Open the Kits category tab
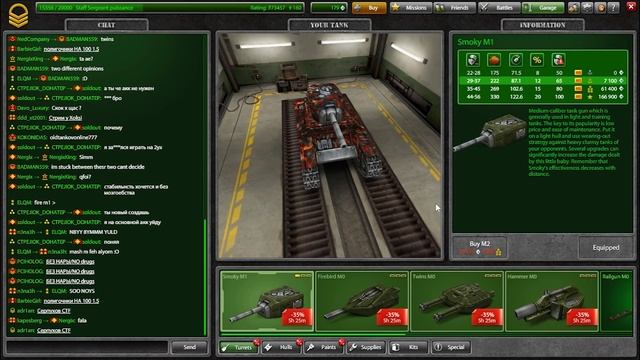The height and width of the screenshot is (360, 640). (408, 347)
